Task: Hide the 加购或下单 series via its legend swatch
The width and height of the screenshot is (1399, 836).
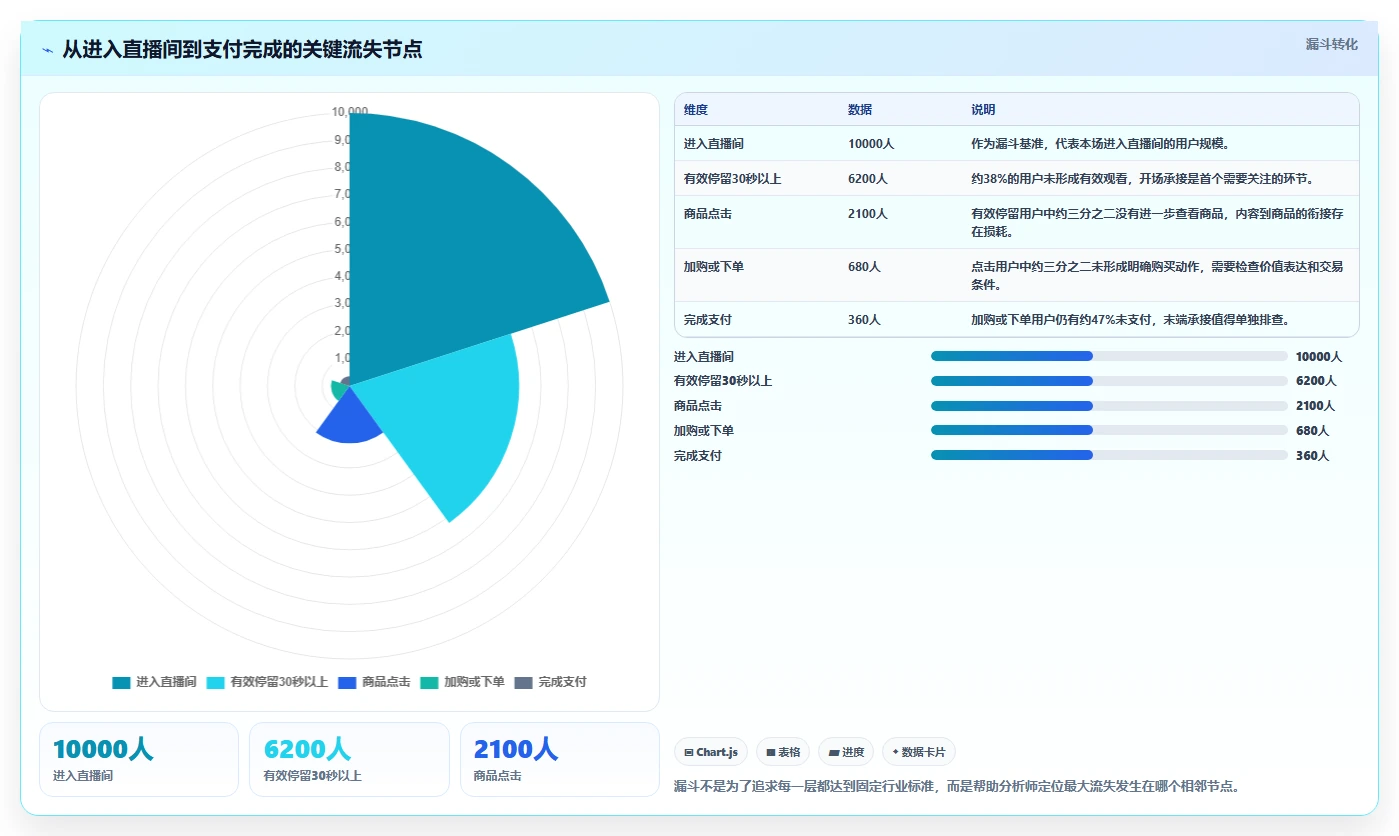Action: coord(429,682)
